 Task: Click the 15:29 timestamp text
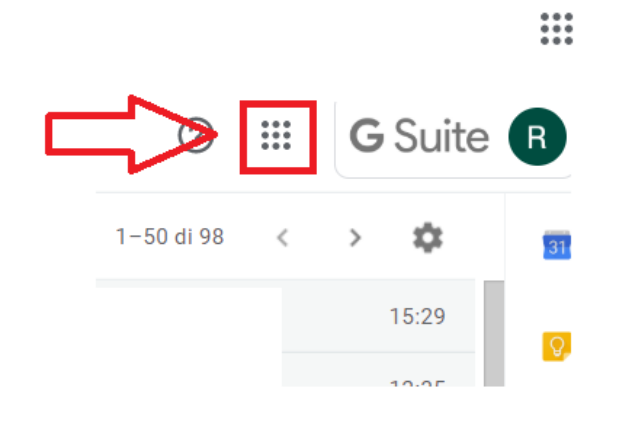(x=418, y=316)
